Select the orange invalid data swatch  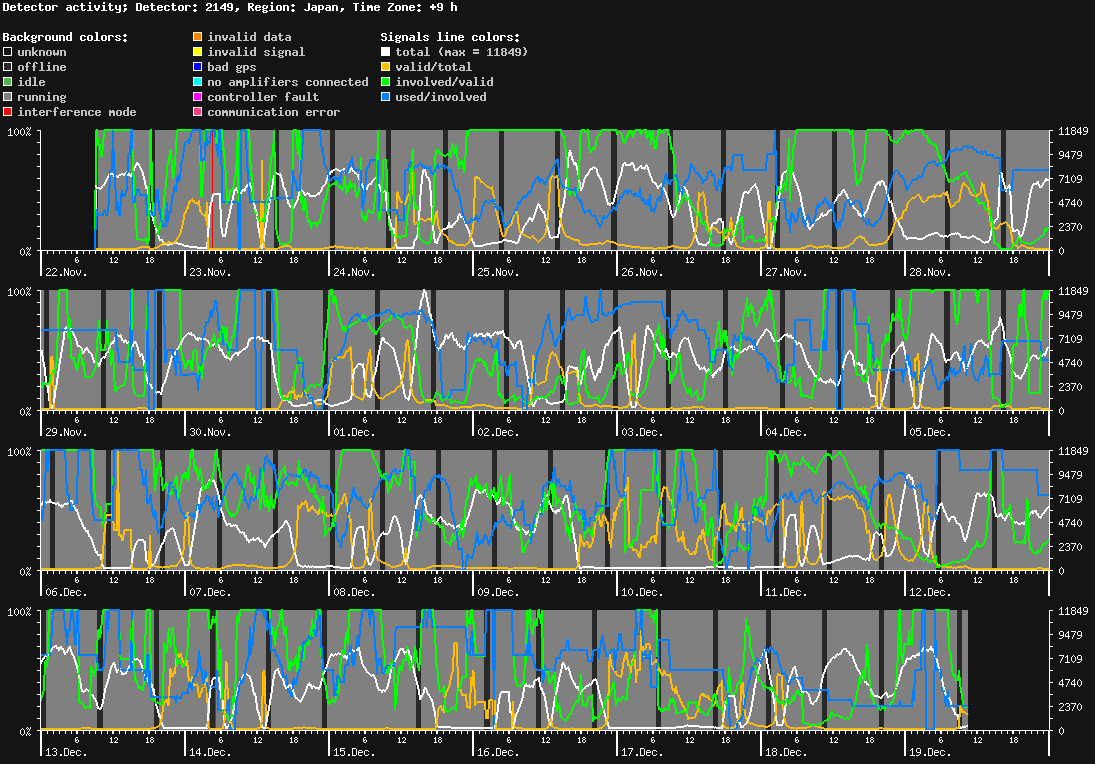click(198, 37)
